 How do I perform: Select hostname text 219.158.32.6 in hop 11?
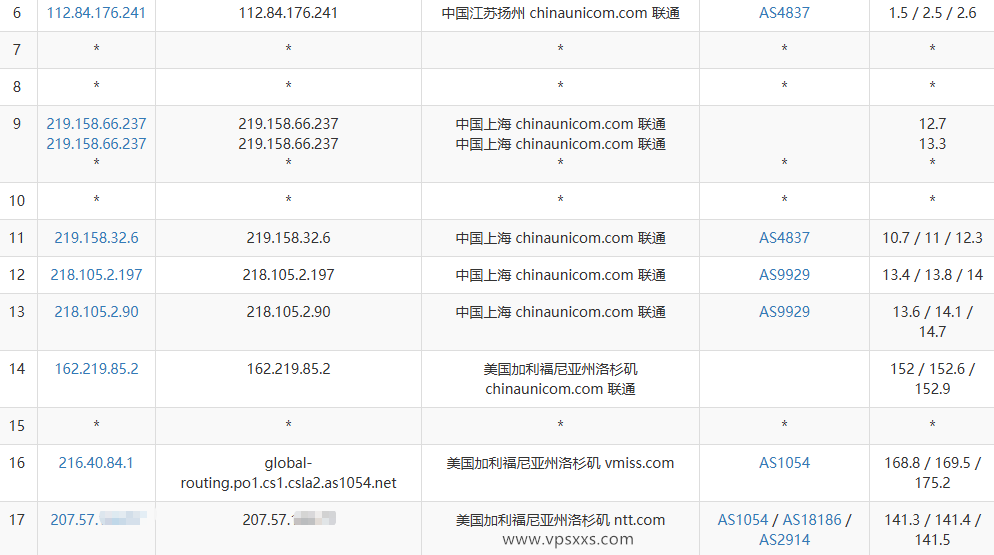(288, 238)
